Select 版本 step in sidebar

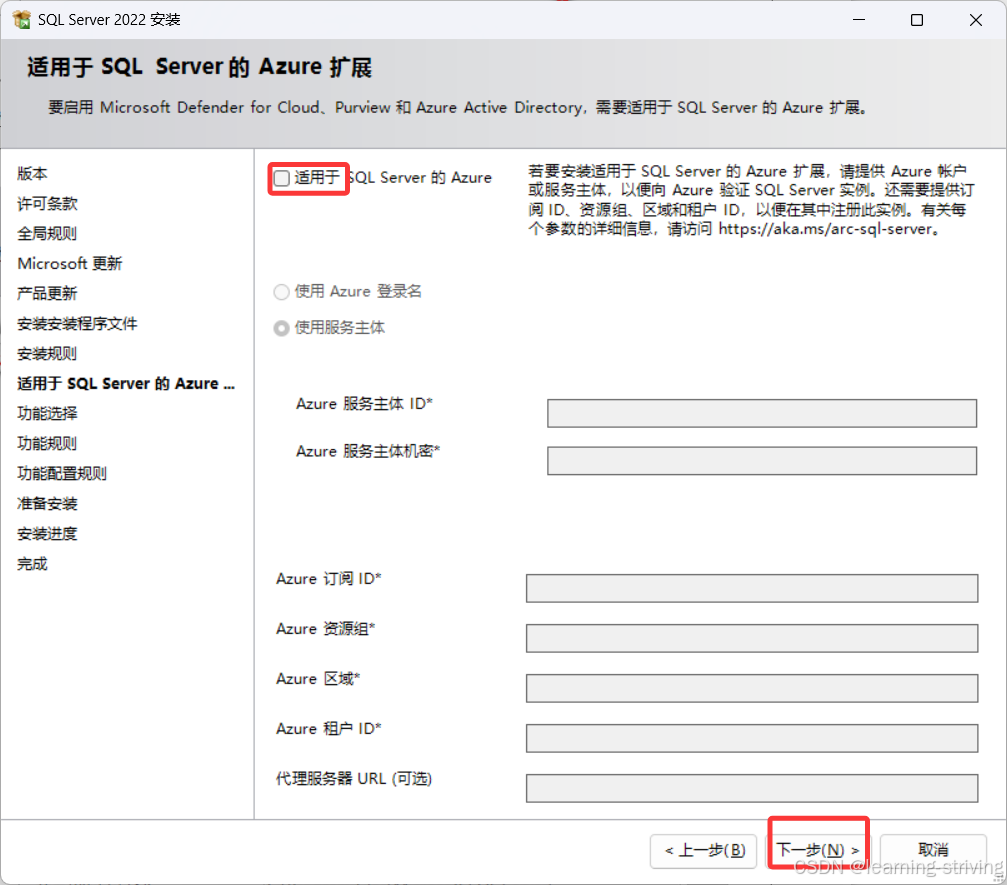[32, 173]
